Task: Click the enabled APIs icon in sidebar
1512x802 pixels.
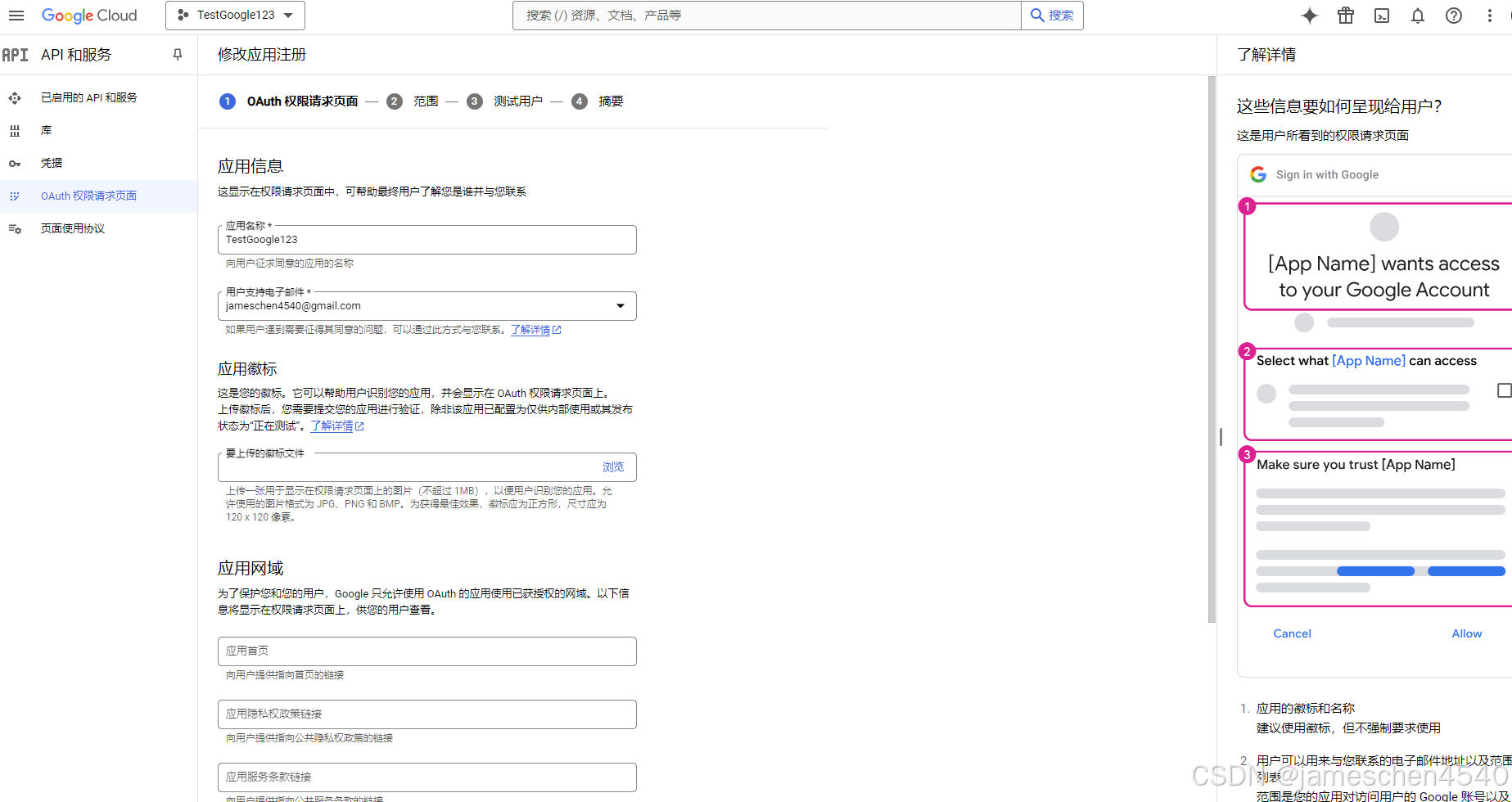Action: [x=15, y=98]
